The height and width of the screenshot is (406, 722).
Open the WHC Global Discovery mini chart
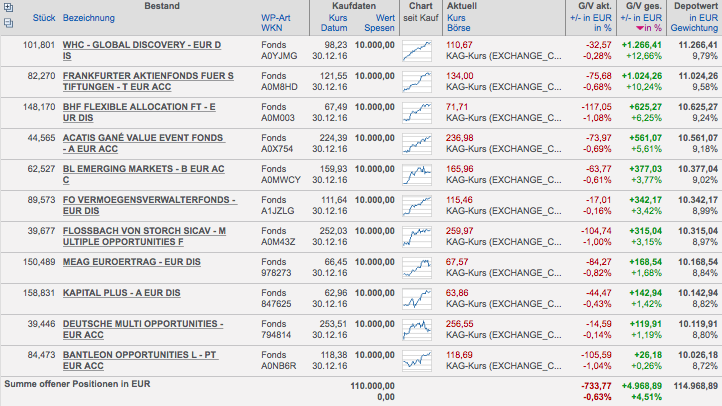click(x=419, y=50)
